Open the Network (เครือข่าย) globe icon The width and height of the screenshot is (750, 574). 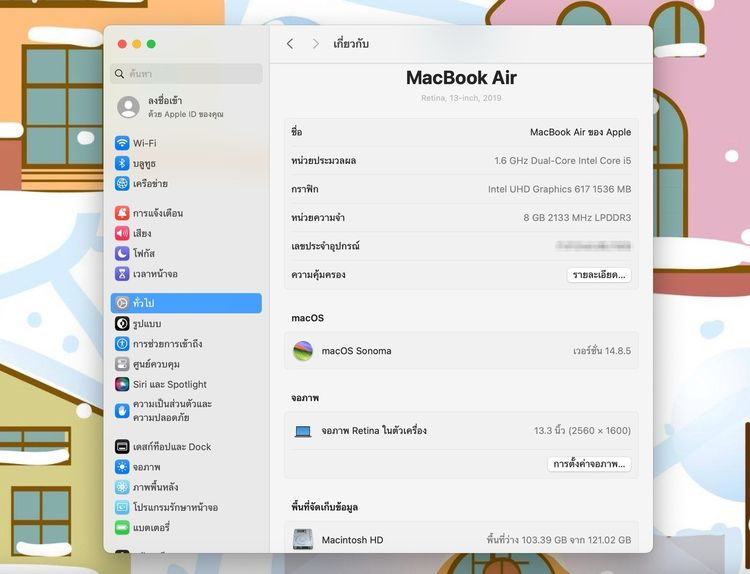pyautogui.click(x=122, y=183)
